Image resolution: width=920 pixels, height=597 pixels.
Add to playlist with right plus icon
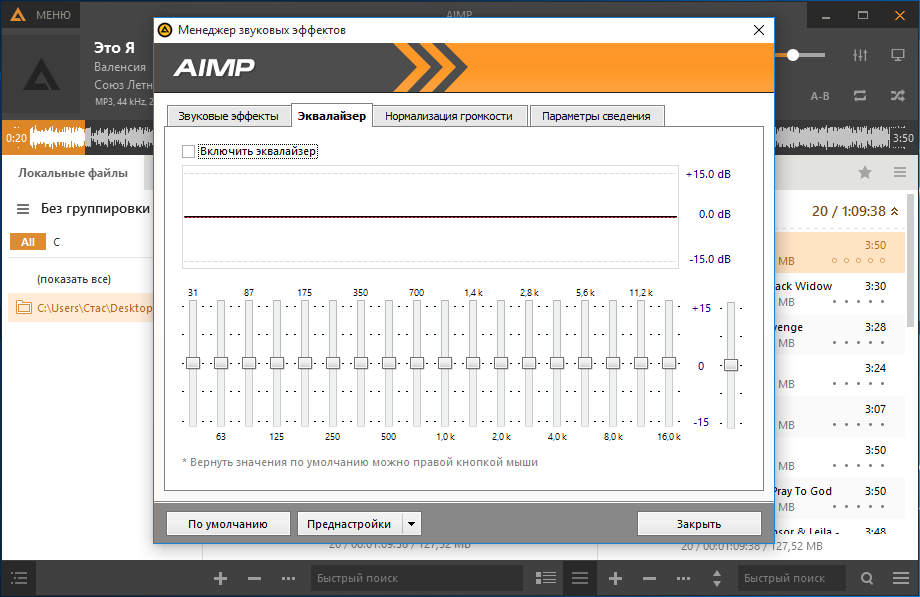[615, 579]
